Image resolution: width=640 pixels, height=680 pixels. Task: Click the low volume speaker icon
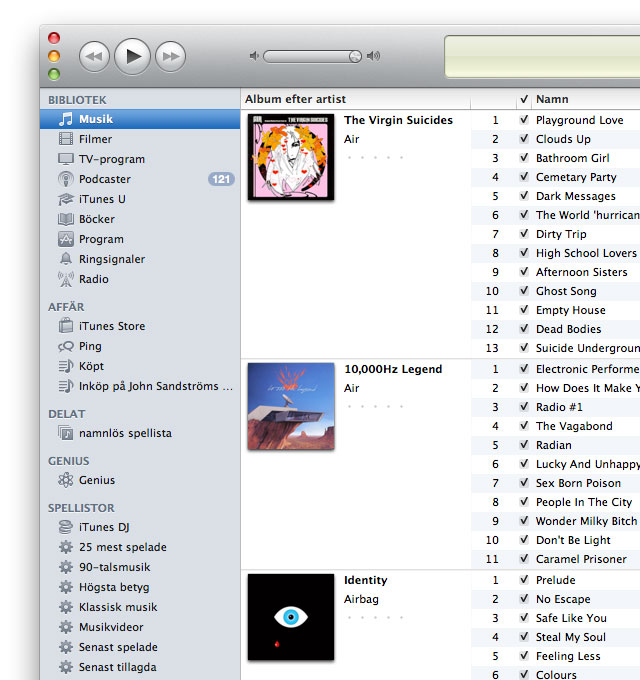click(x=254, y=56)
